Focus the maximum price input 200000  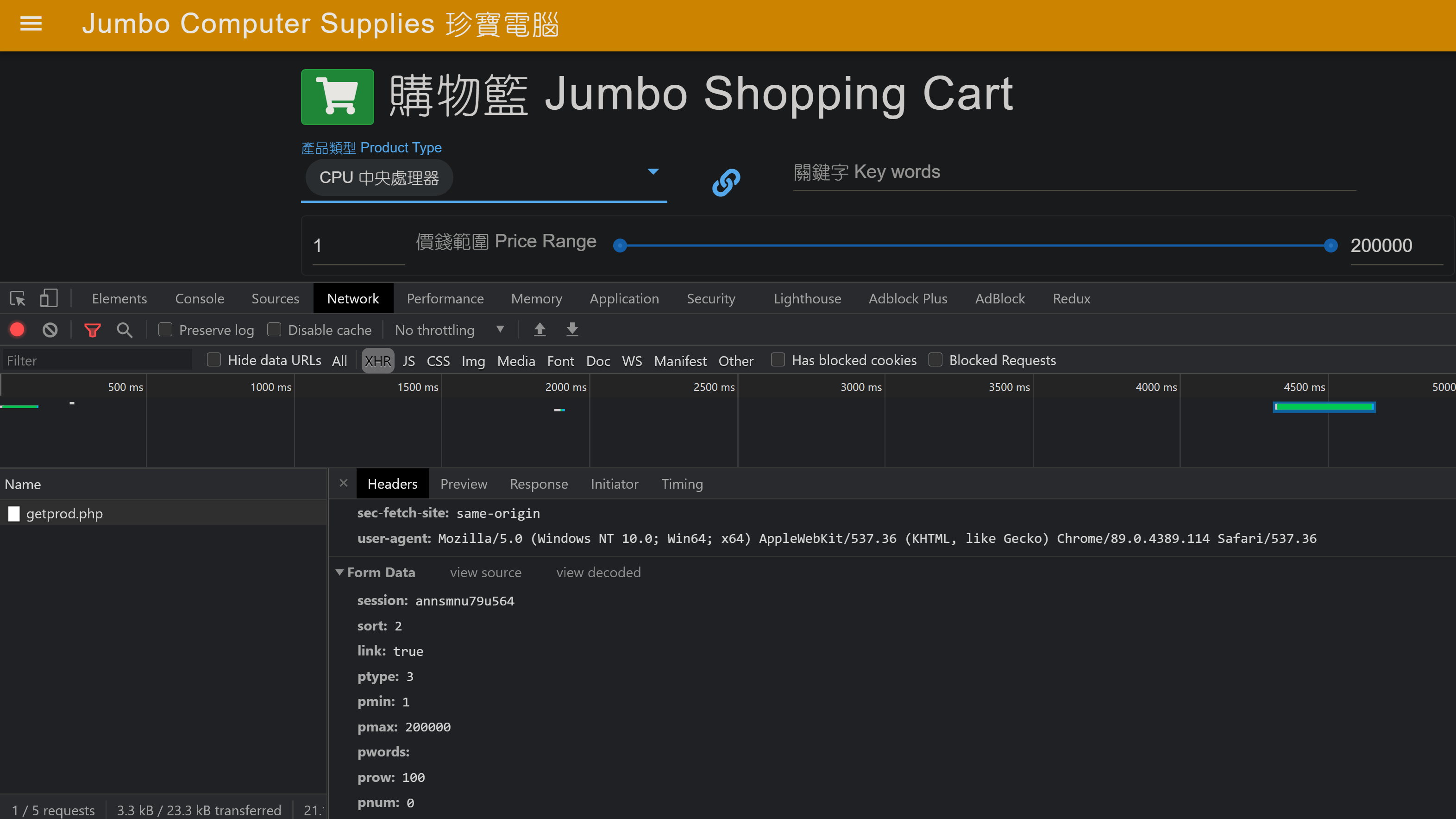point(1397,246)
